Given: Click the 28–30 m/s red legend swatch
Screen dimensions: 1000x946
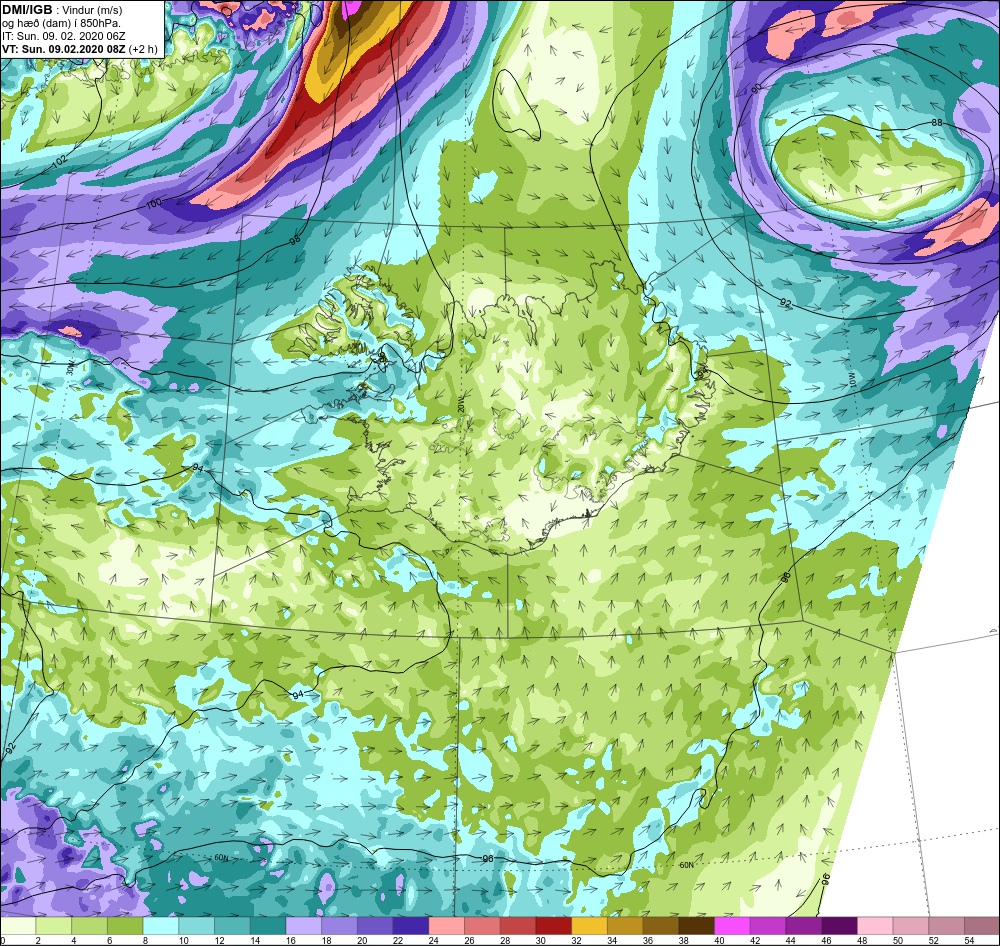Looking at the screenshot, I should coord(518,927).
